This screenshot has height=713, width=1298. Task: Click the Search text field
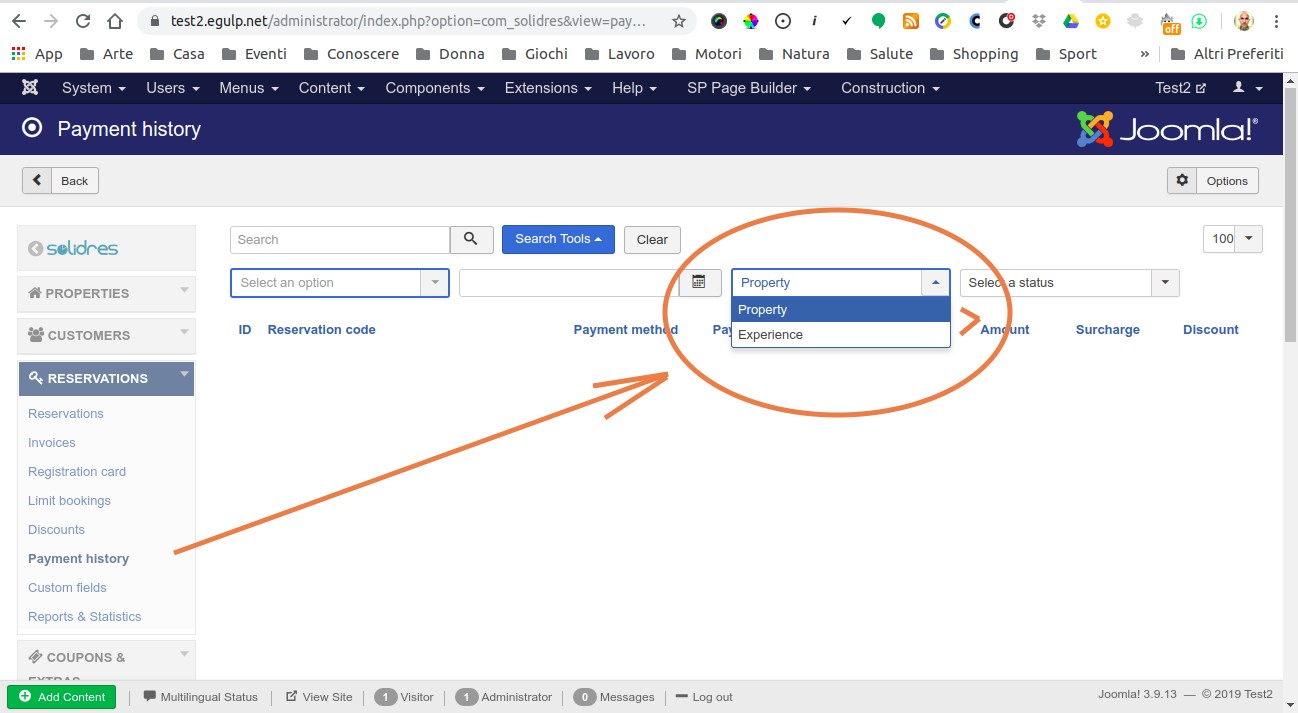click(340, 240)
